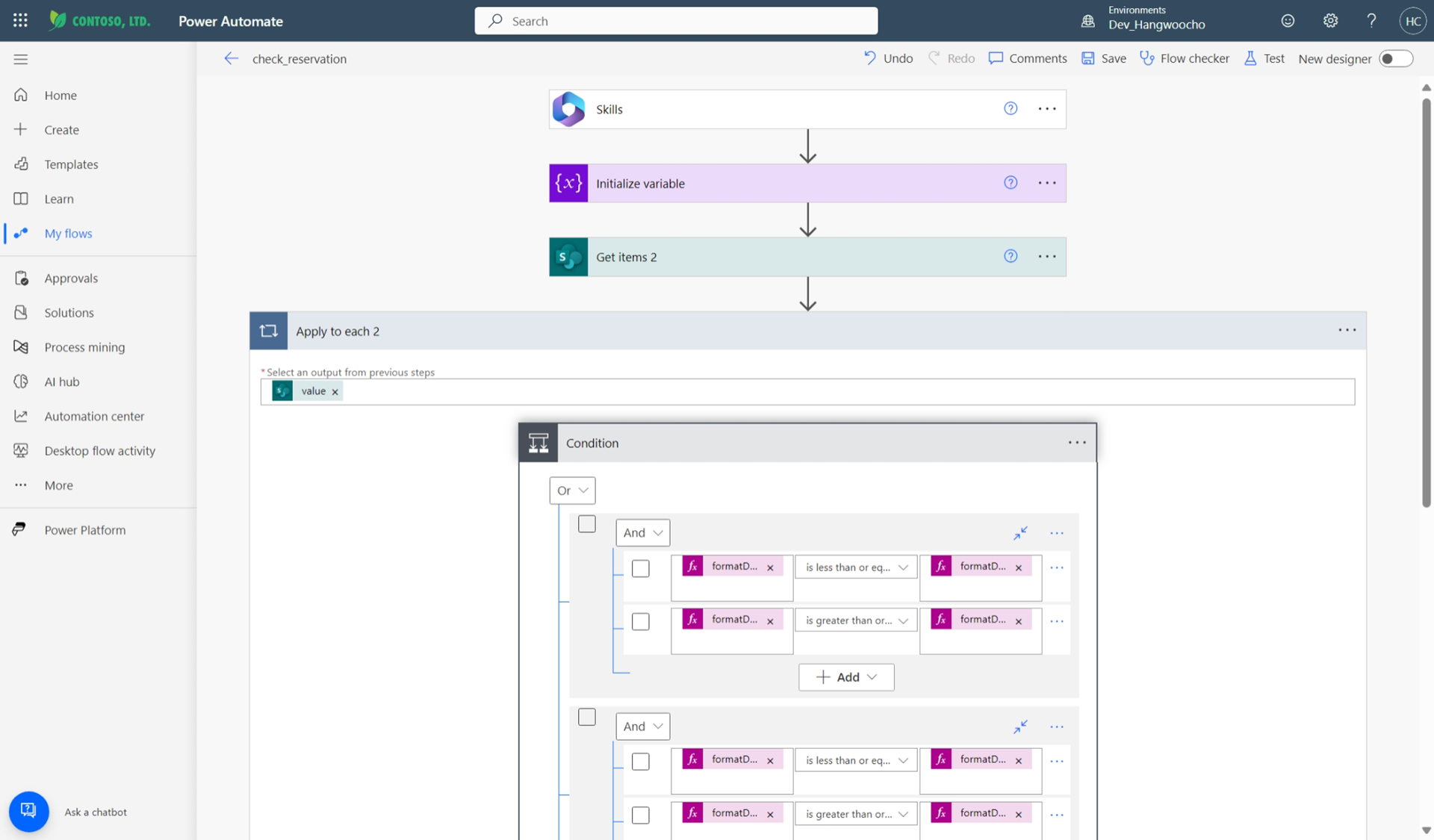
Task: Check the second And group checkbox
Action: point(587,718)
